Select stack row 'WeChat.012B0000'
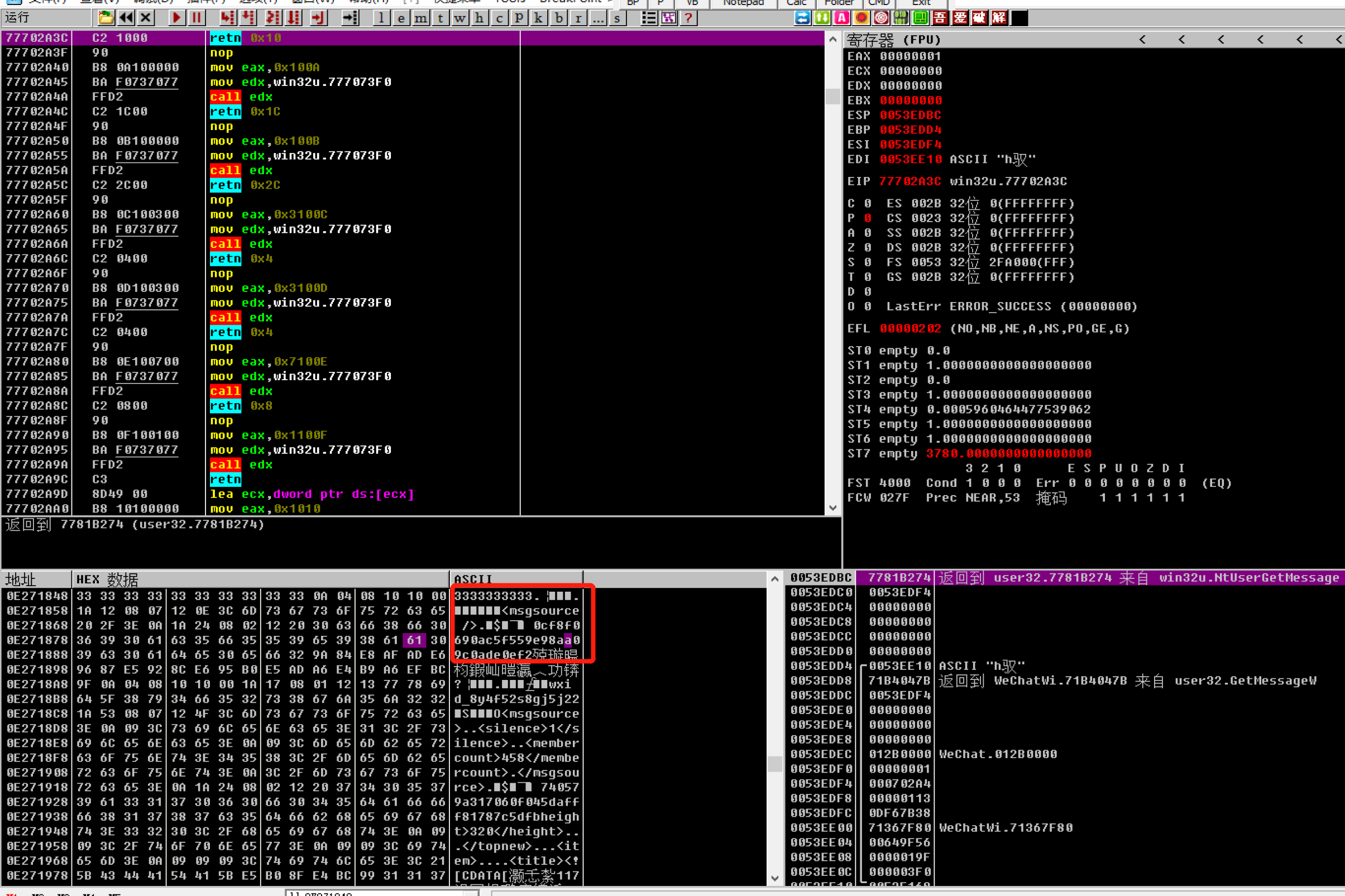The width and height of the screenshot is (1345, 896). coord(1065,754)
